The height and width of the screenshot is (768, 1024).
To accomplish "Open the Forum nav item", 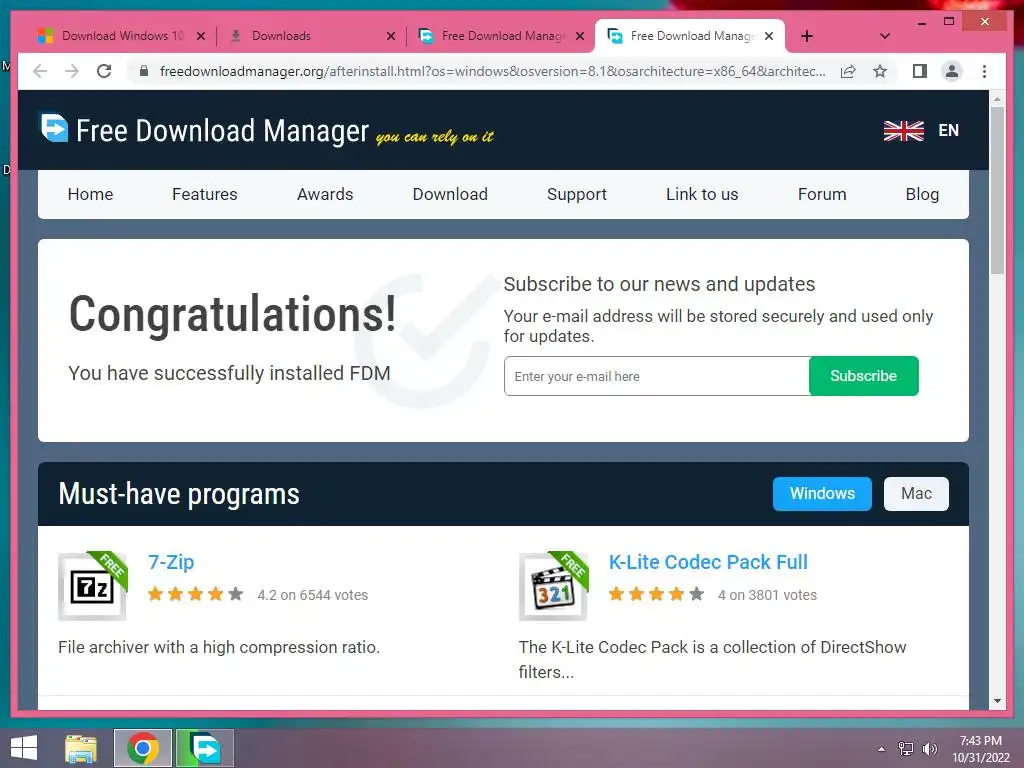I will 822,194.
